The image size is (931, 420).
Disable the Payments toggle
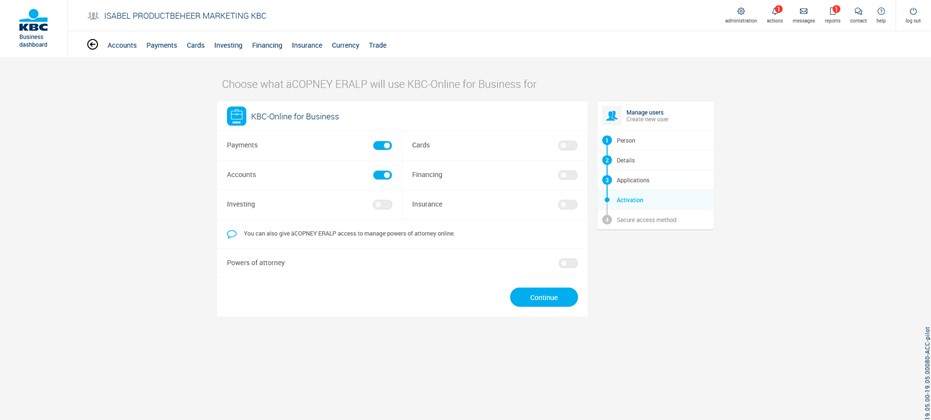[382, 146]
